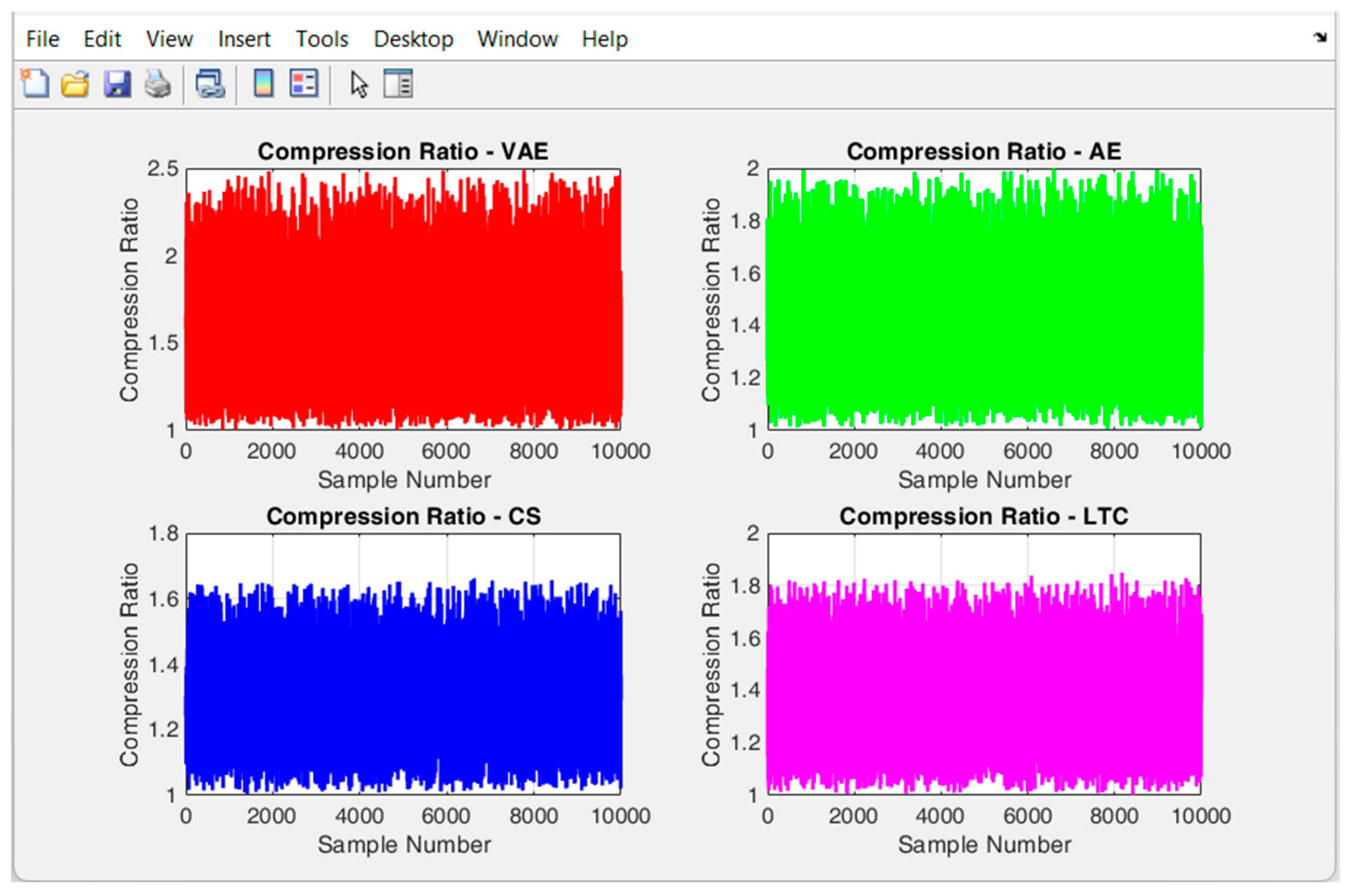Expand the Insert menu
1351x896 pixels.
(244, 39)
